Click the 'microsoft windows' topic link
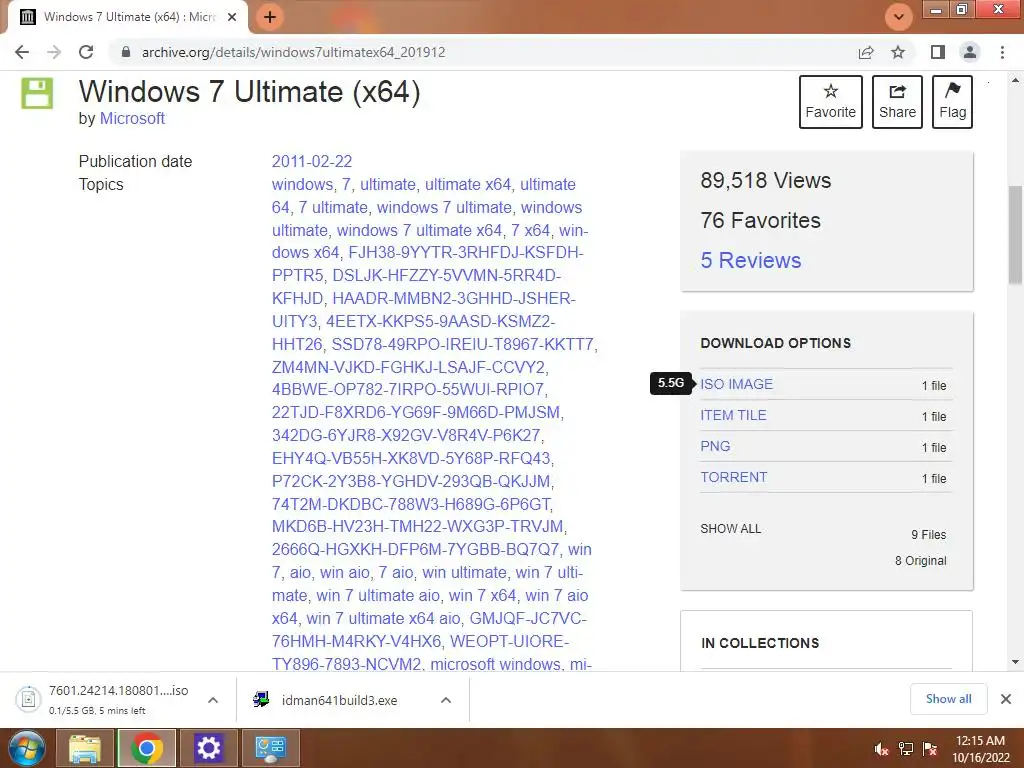 coord(495,664)
